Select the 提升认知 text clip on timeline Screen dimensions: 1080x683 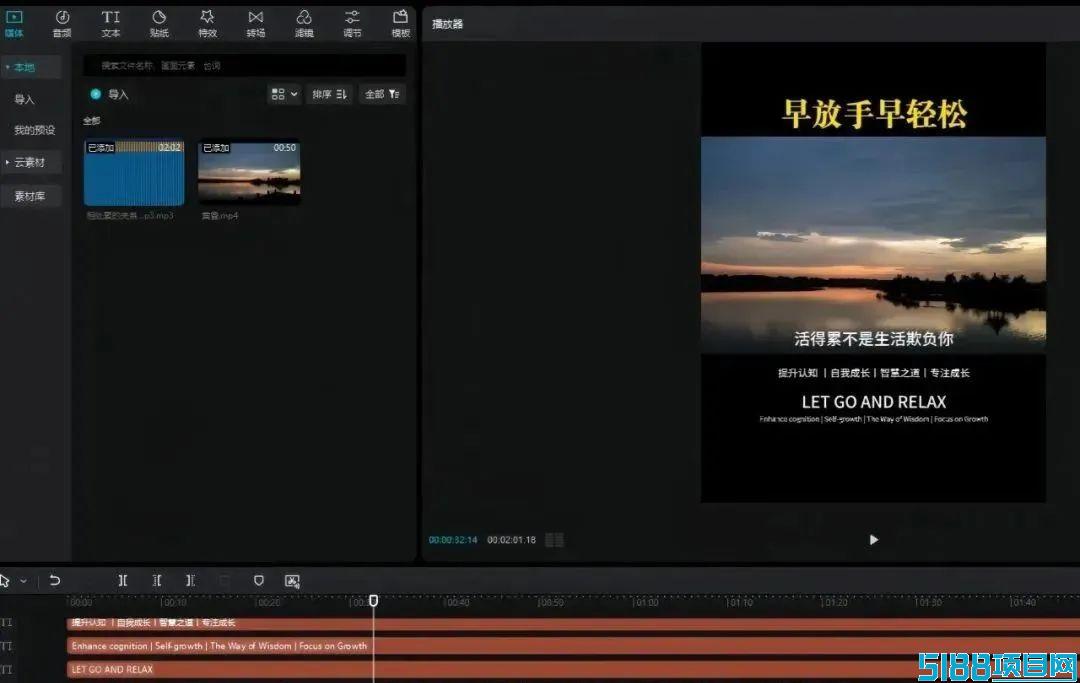[573, 623]
